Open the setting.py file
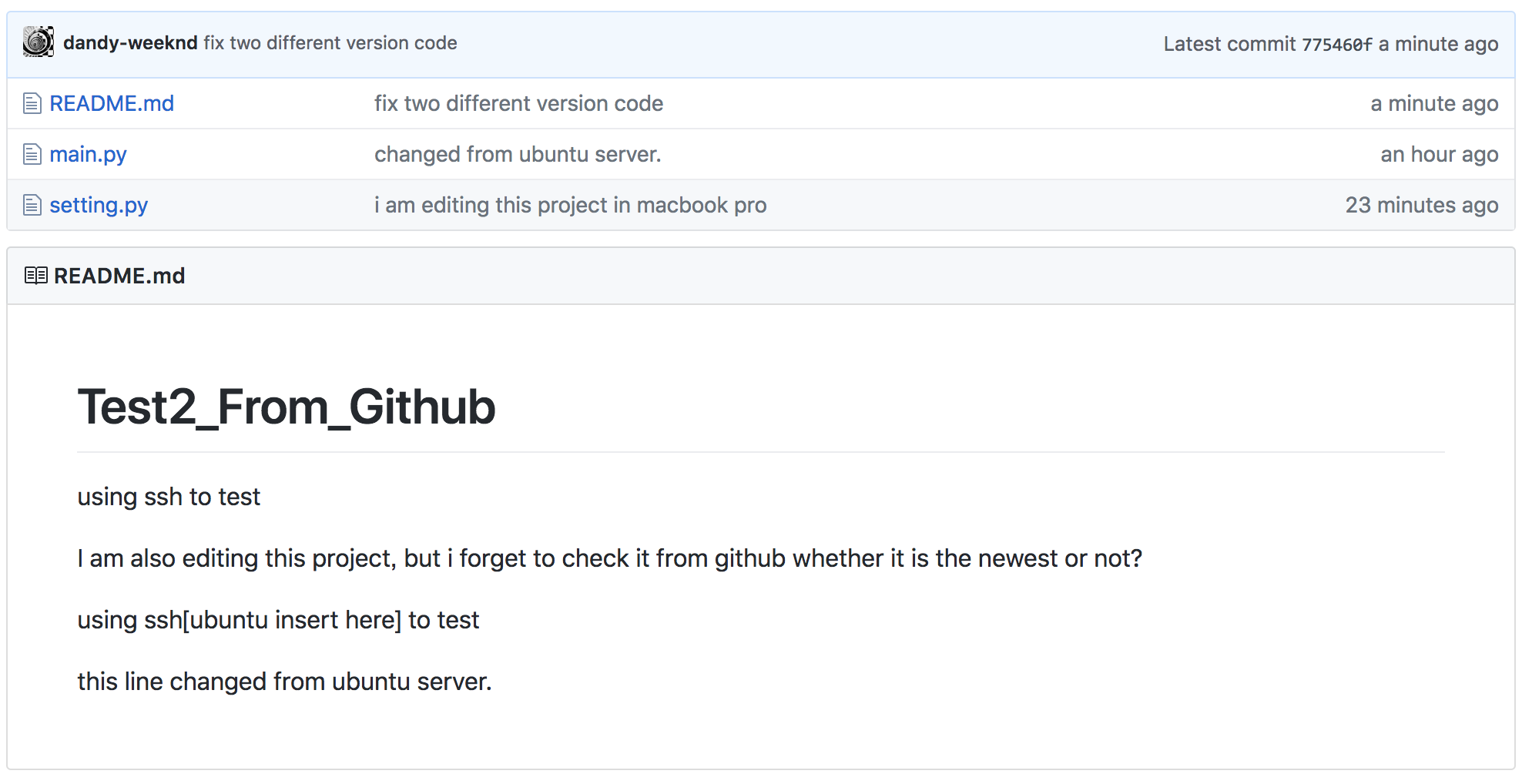Screen dimensions: 1522x784 tap(99, 205)
